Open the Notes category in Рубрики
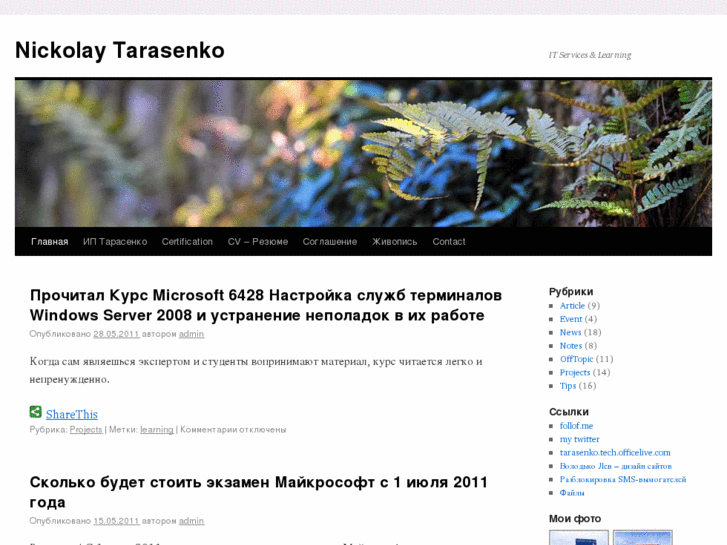 (571, 346)
